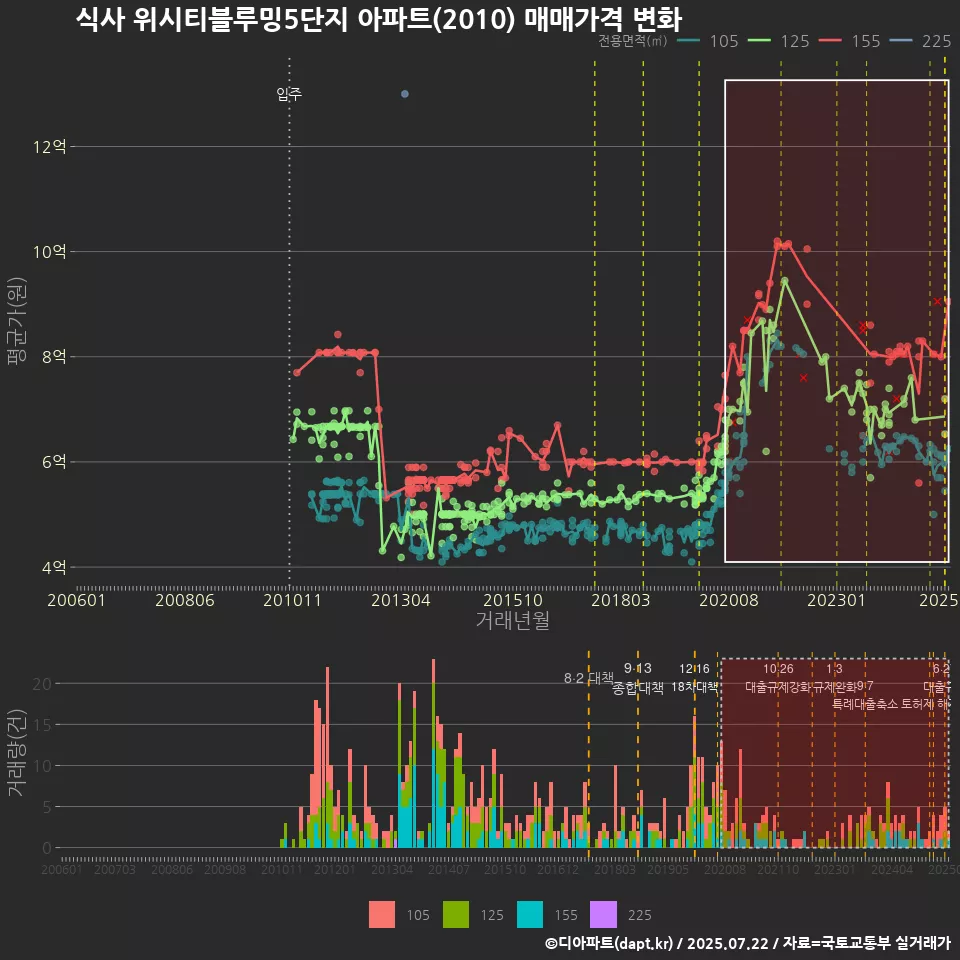Click the '평균가(원)' y-axis title
Viewport: 960px width, 960px height.
[x=17, y=321]
